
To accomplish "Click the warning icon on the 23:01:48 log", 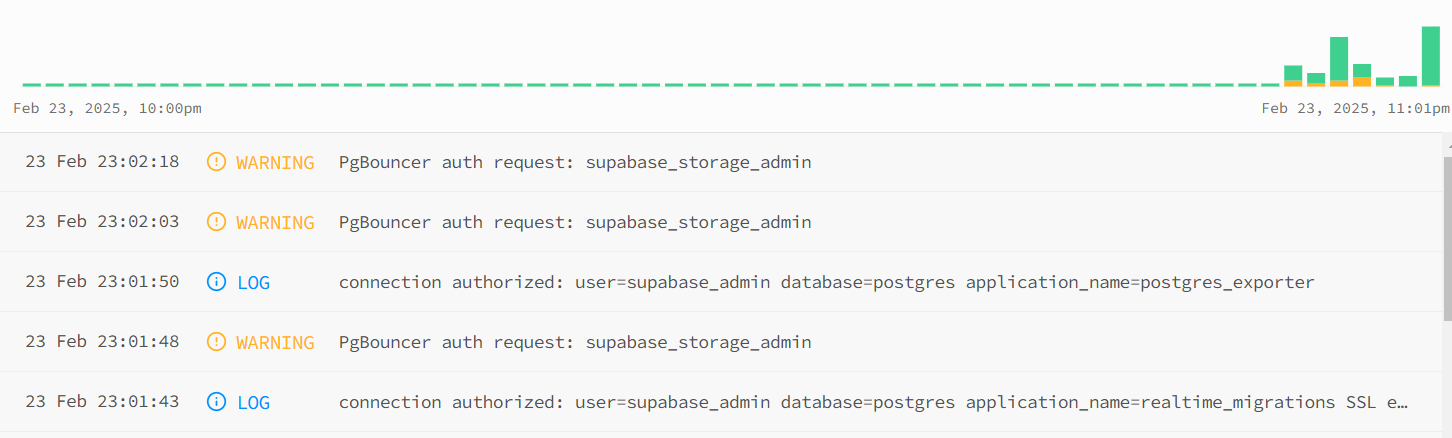I will pyautogui.click(x=216, y=342).
